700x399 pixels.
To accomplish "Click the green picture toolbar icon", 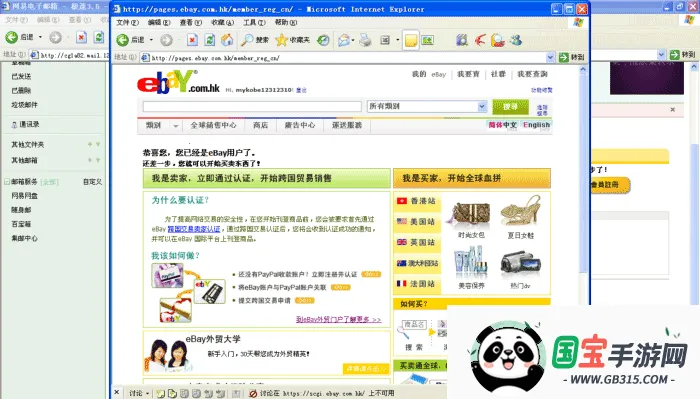I will pyautogui.click(x=428, y=41).
